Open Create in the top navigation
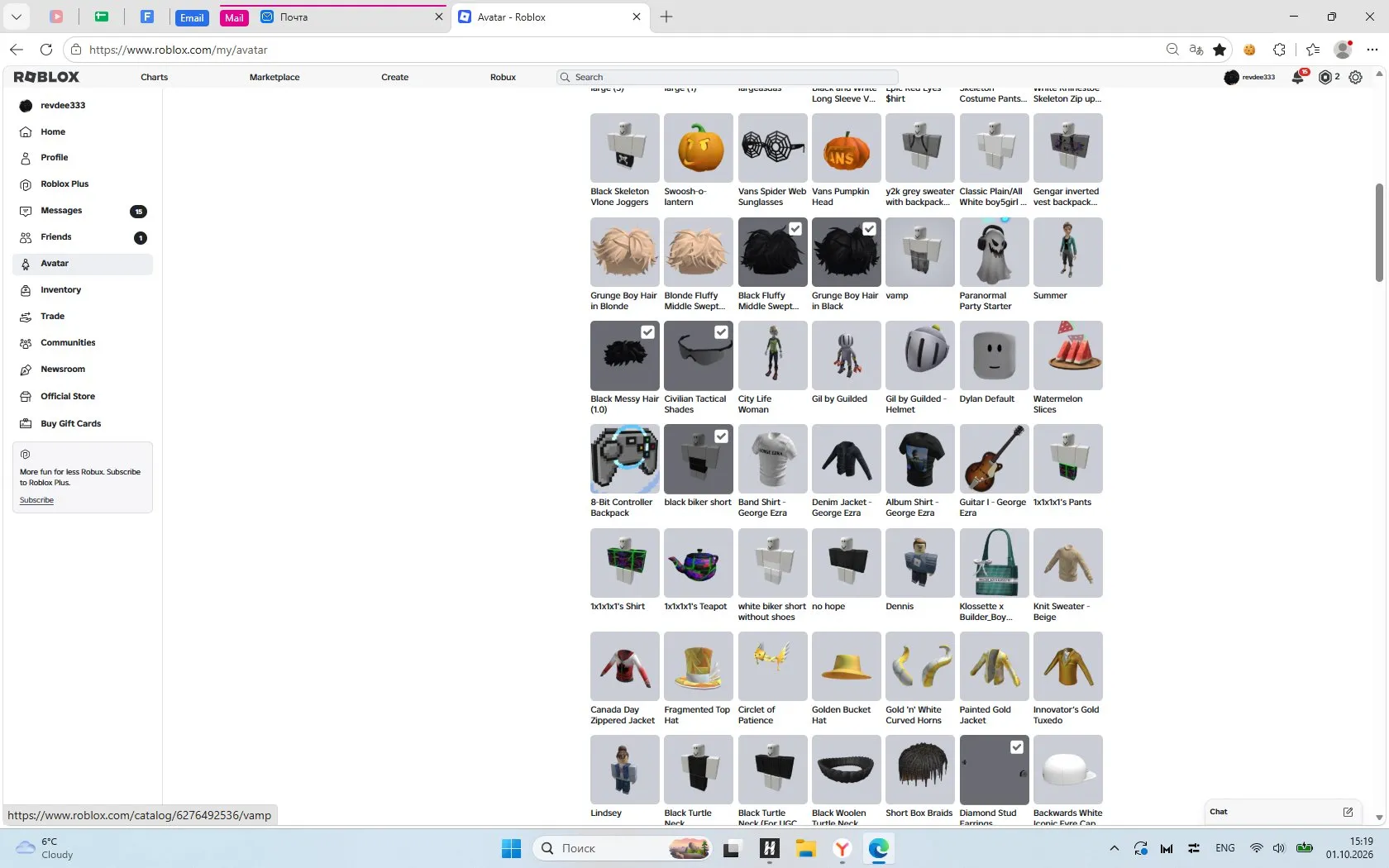This screenshot has height=868, width=1389. pyautogui.click(x=394, y=77)
